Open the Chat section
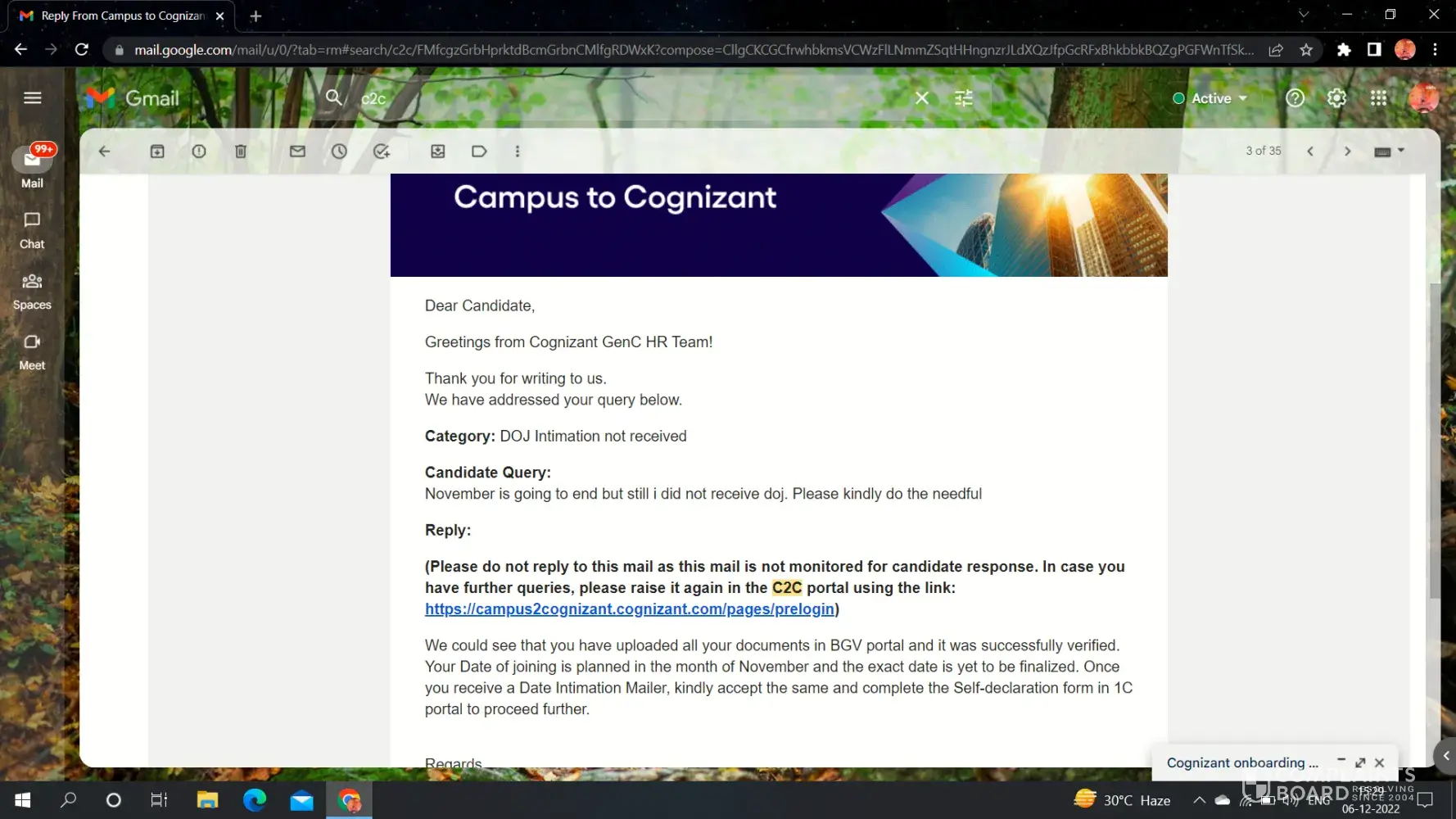Image resolution: width=1456 pixels, height=819 pixels. pos(32,230)
